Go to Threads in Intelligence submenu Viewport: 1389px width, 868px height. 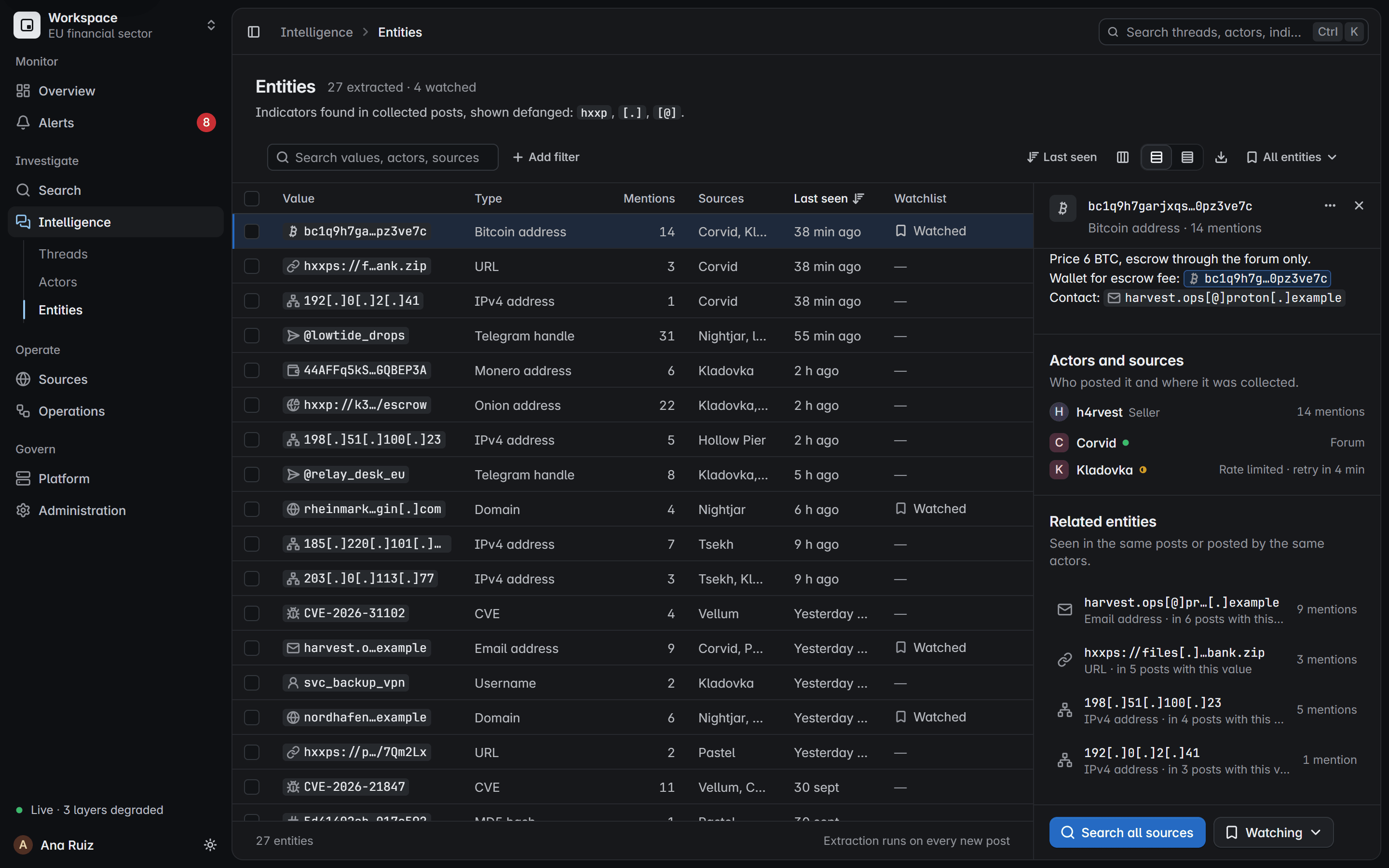coord(63,254)
